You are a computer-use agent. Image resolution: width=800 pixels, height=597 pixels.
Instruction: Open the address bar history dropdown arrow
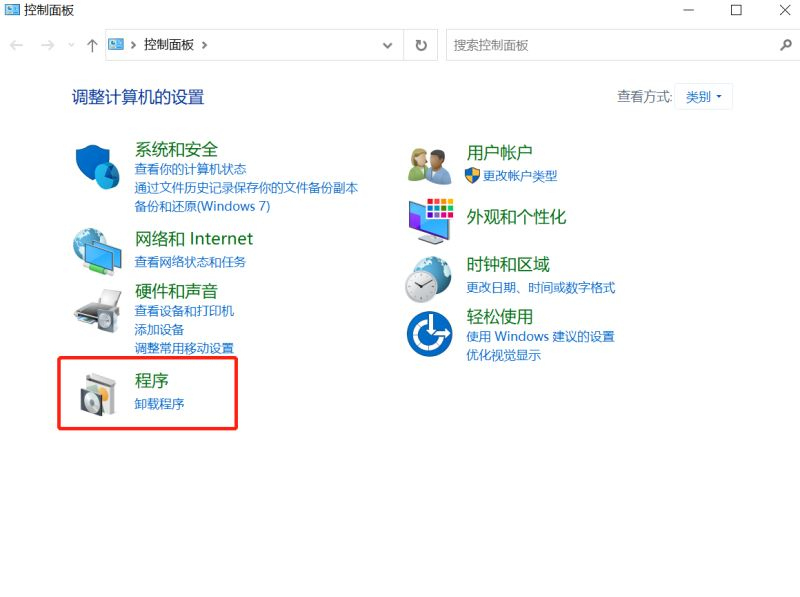click(388, 45)
